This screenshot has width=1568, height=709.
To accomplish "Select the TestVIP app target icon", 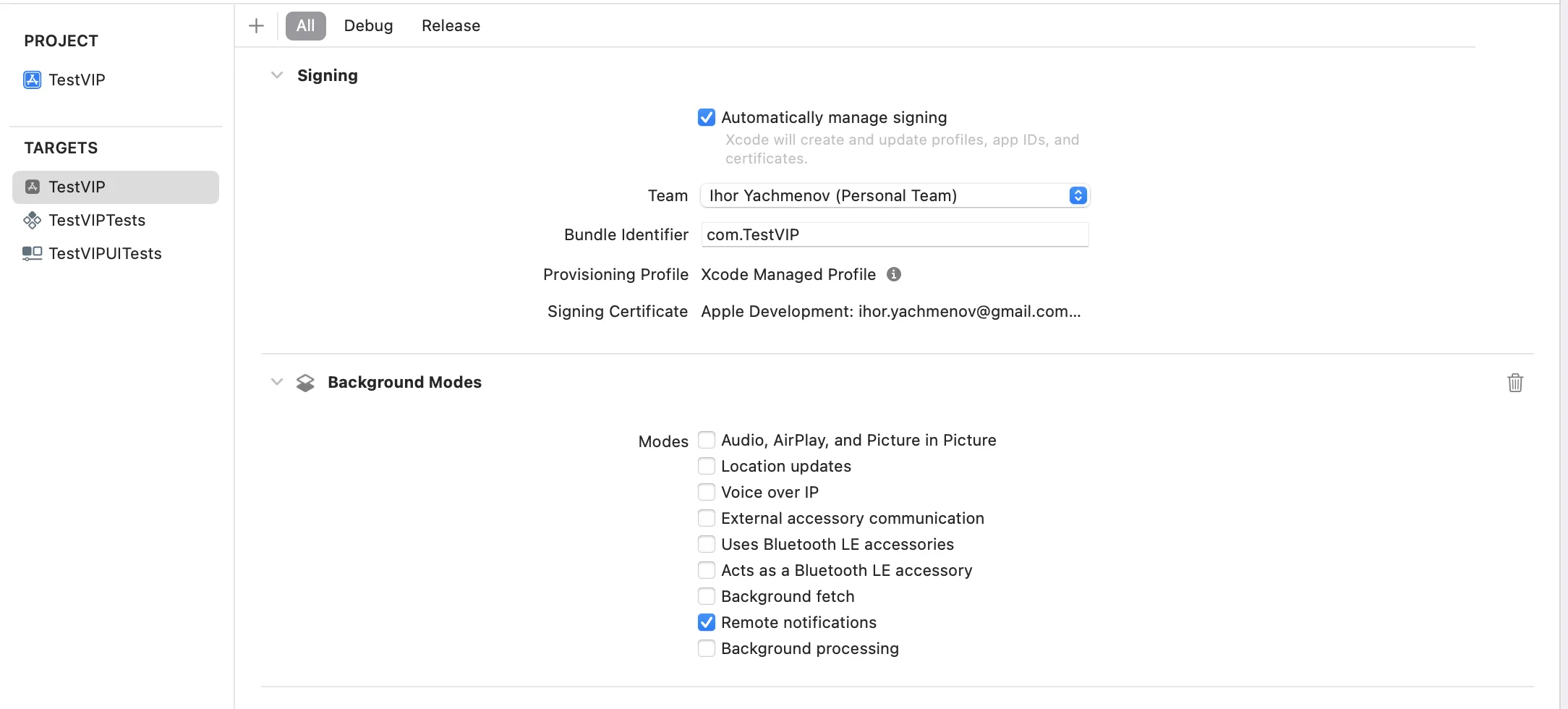I will 33,187.
